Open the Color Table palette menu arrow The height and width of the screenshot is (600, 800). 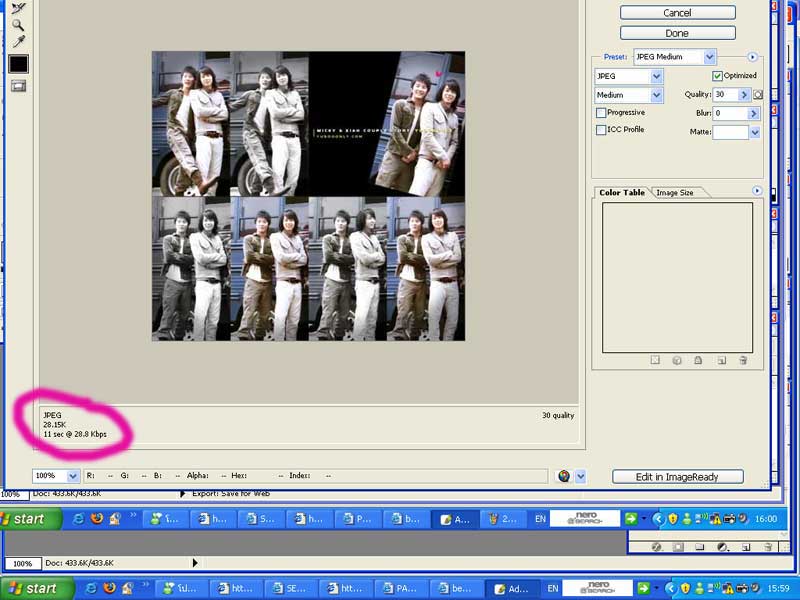click(x=757, y=191)
